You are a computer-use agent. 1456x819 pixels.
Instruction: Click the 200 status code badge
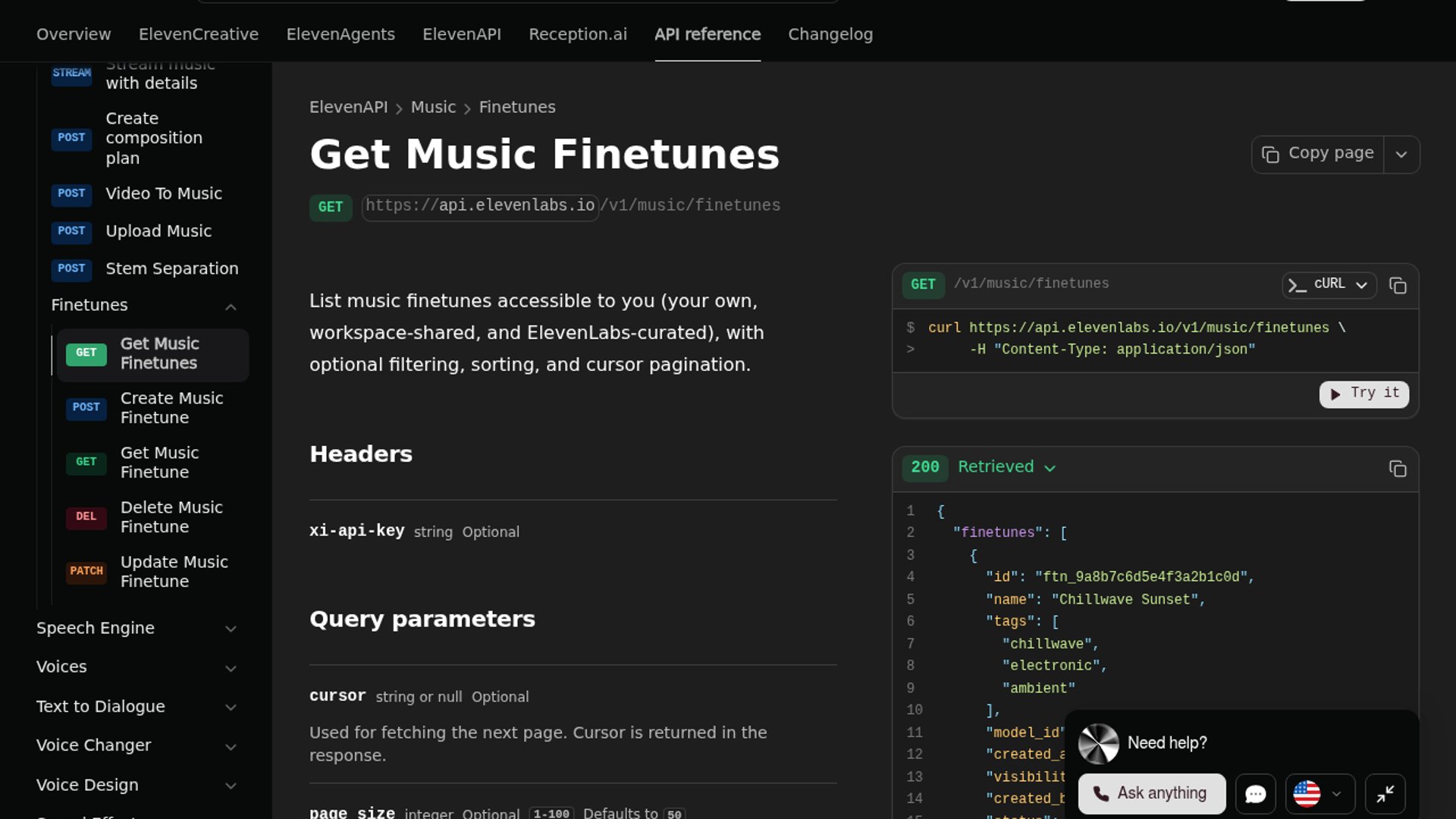coord(925,467)
